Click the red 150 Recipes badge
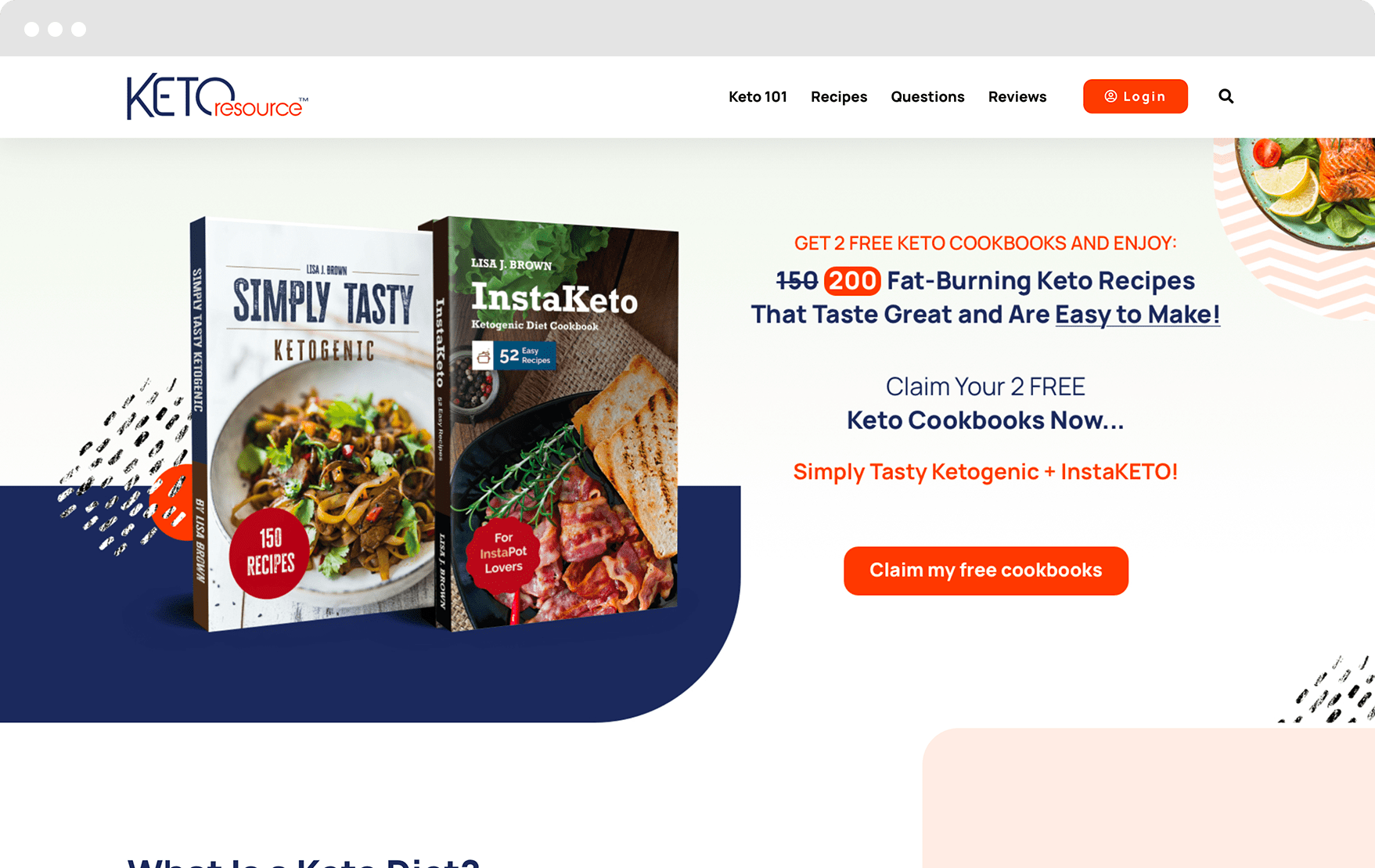 (270, 552)
